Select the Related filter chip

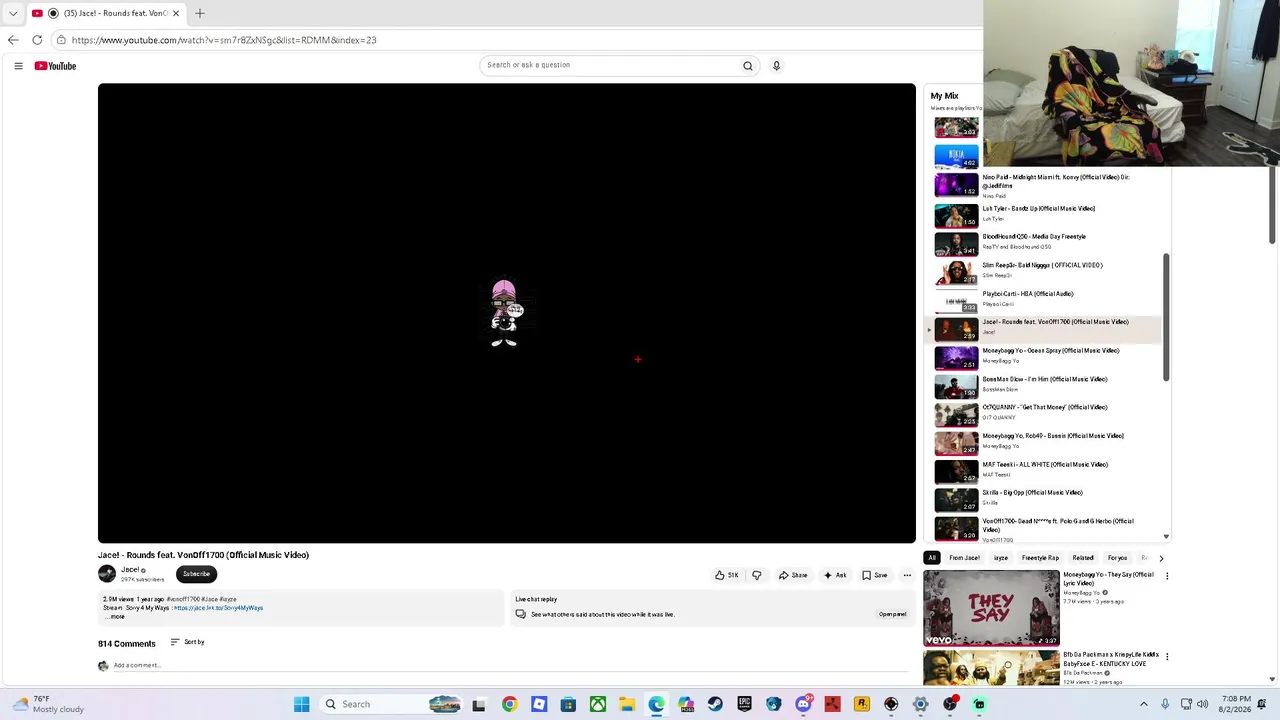[1083, 558]
